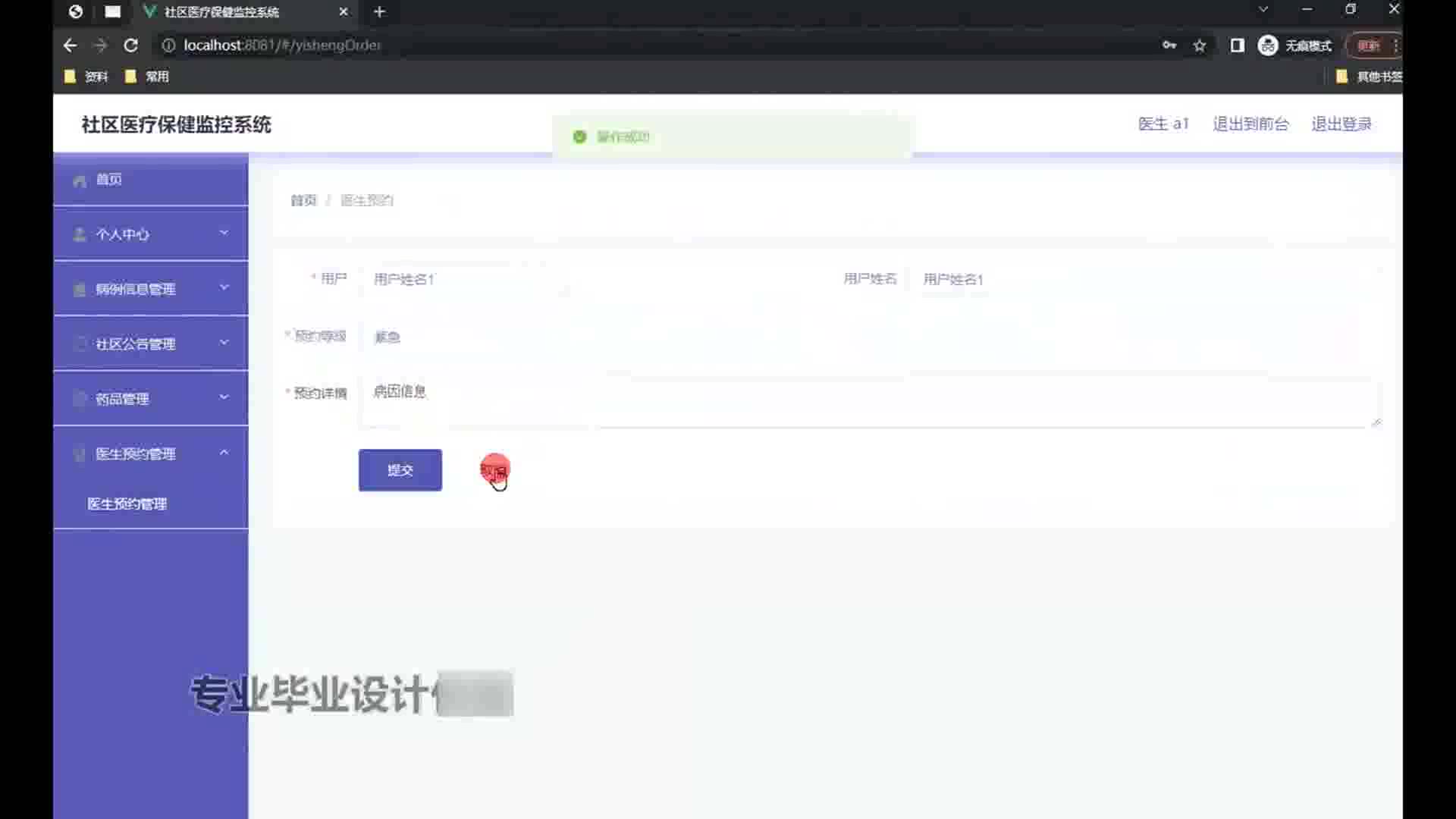Open the 其他书签 folder
Image resolution: width=1456 pixels, height=819 pixels.
1369,77
